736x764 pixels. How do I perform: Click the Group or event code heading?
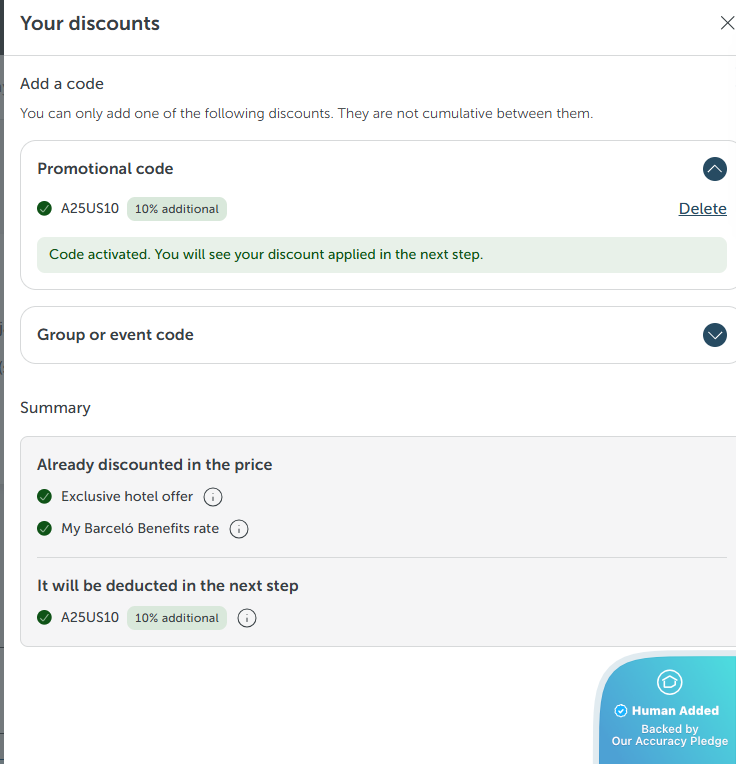(115, 335)
